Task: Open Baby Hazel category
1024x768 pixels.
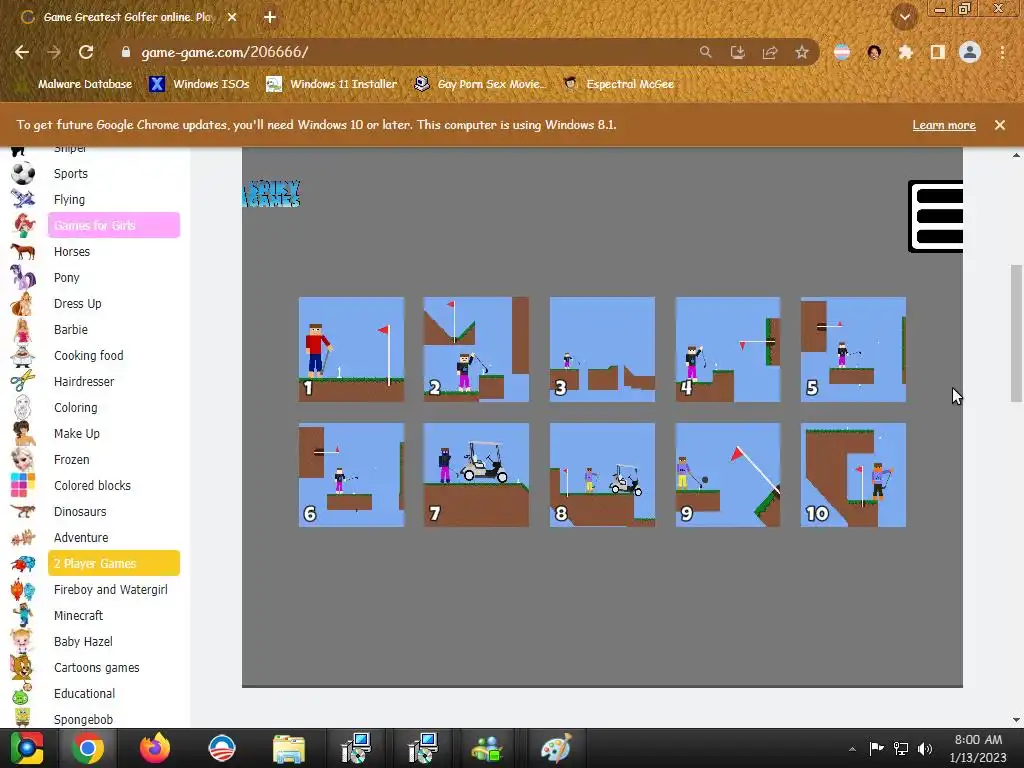Action: [x=84, y=642]
